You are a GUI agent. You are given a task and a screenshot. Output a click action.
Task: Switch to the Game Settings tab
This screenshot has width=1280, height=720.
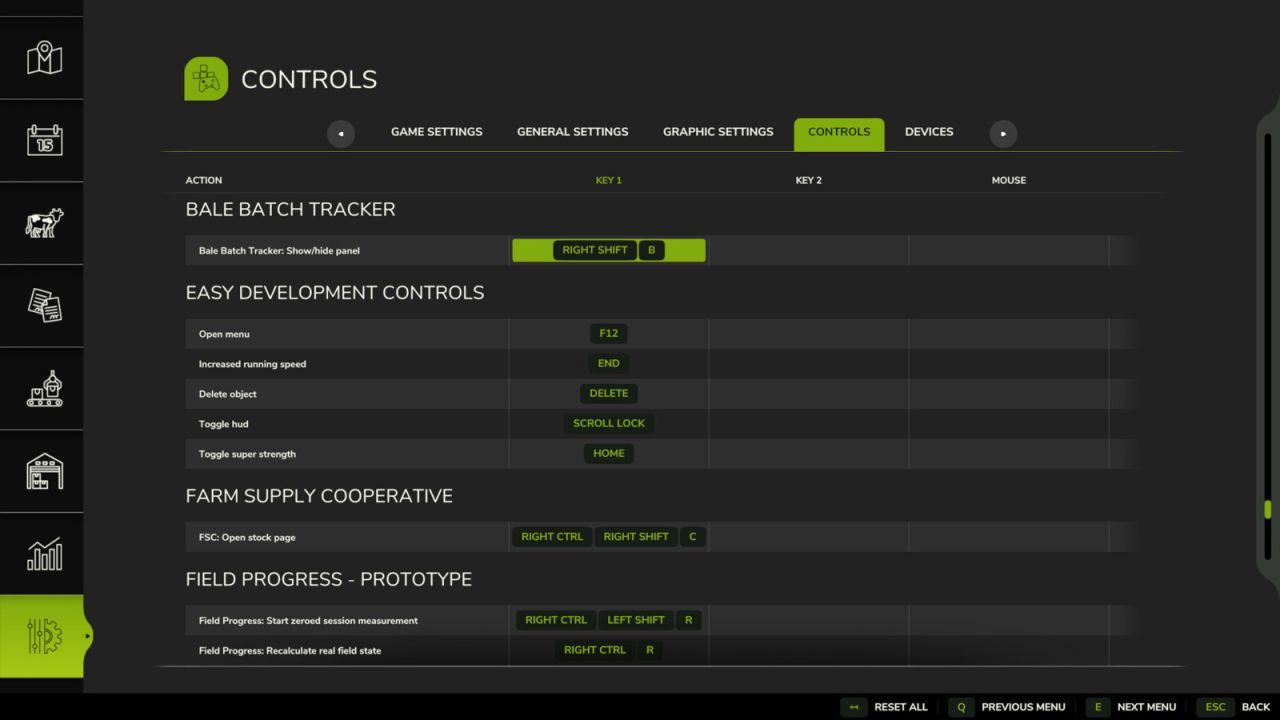[436, 132]
